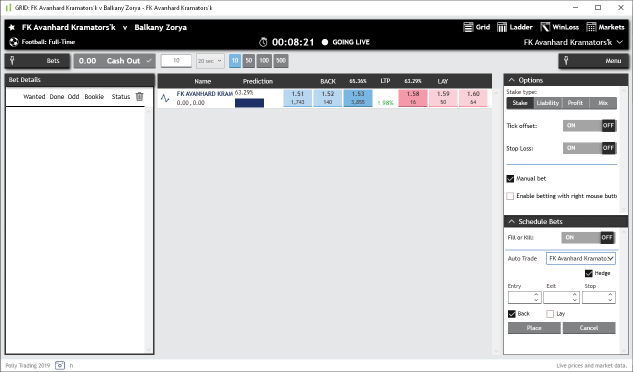Viewport: 633px width, 372px height.
Task: Collapse the Options panel
Action: click(x=512, y=80)
